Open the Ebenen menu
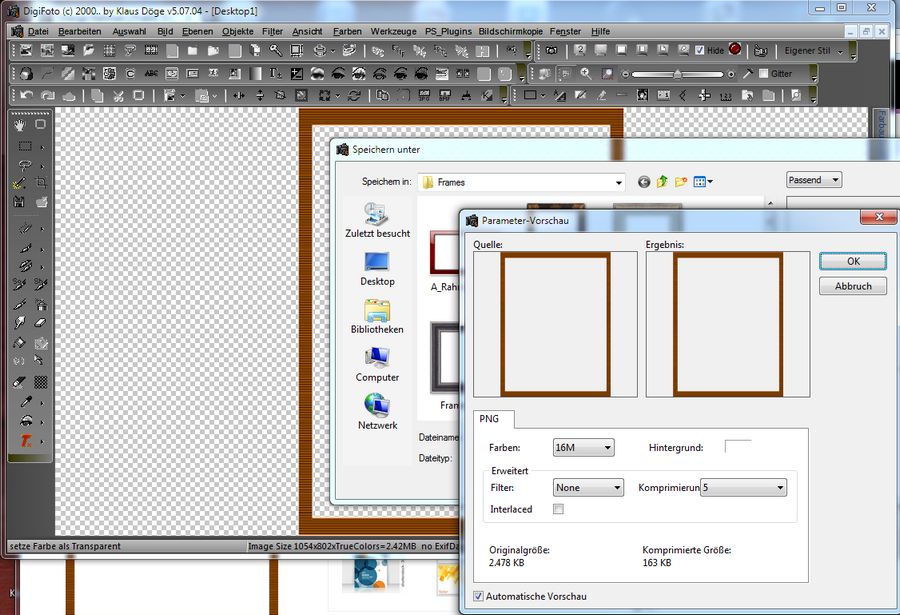900x615 pixels. pyautogui.click(x=197, y=31)
